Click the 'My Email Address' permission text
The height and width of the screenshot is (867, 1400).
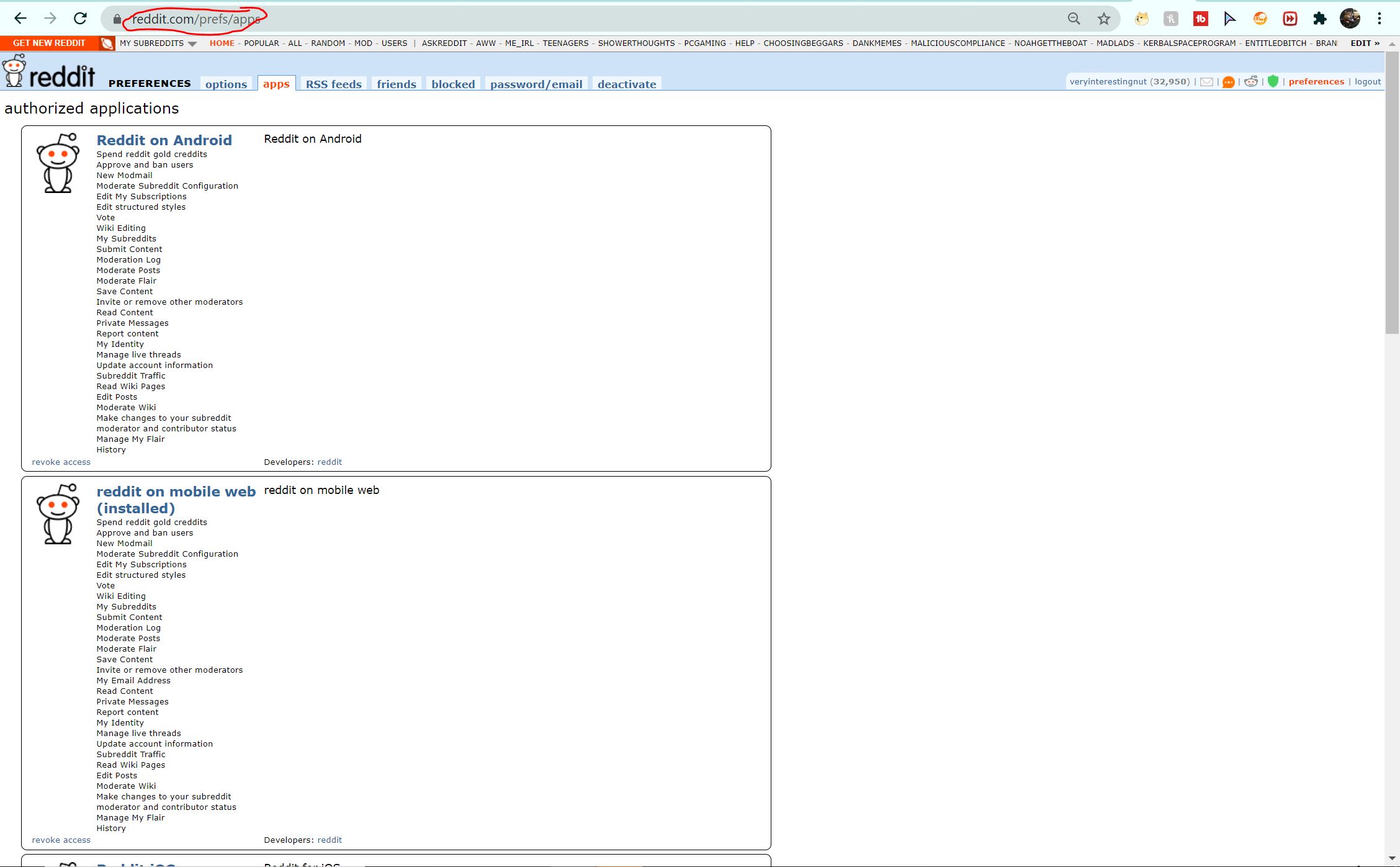[x=133, y=681]
